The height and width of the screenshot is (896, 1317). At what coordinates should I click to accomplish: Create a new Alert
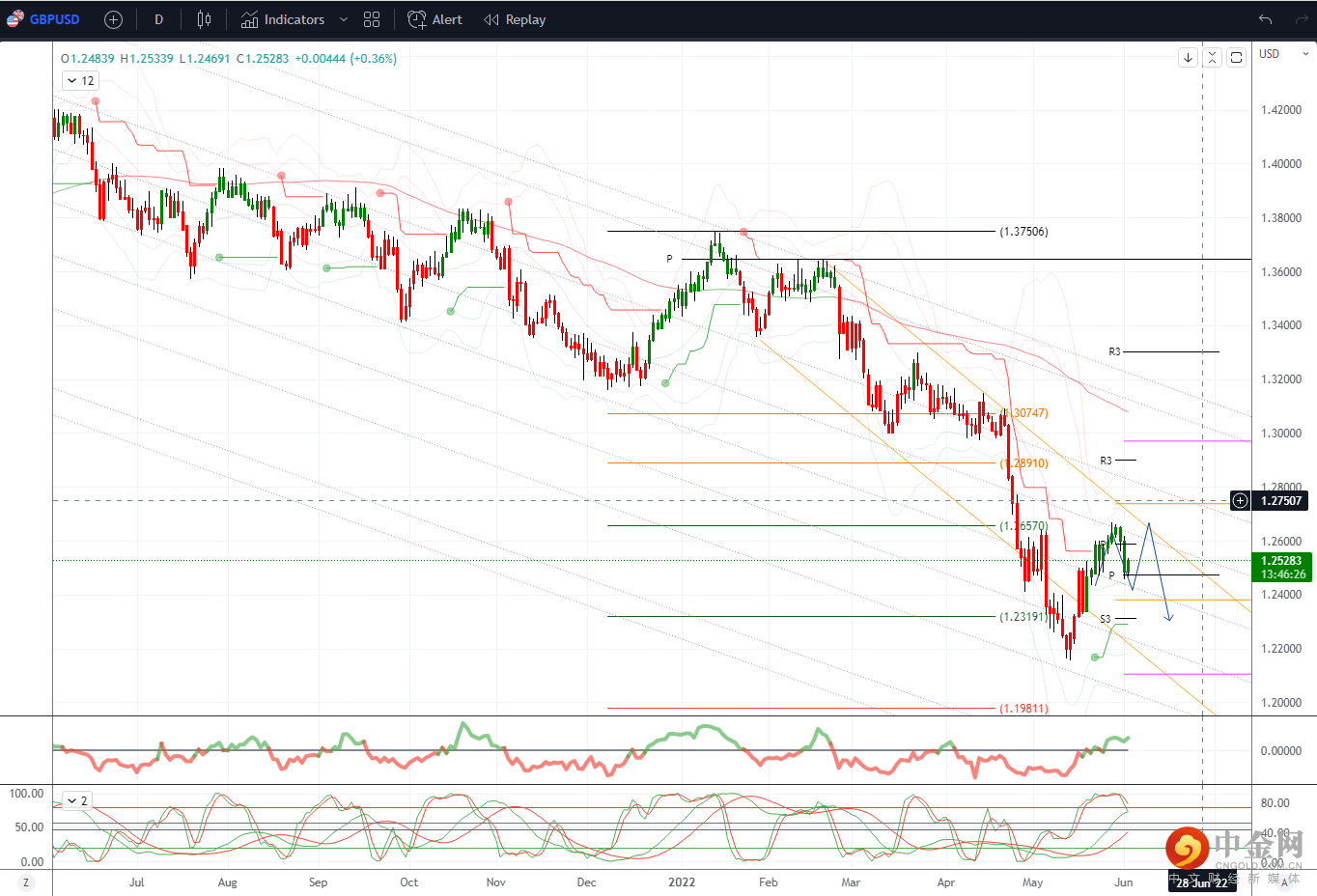pos(434,19)
